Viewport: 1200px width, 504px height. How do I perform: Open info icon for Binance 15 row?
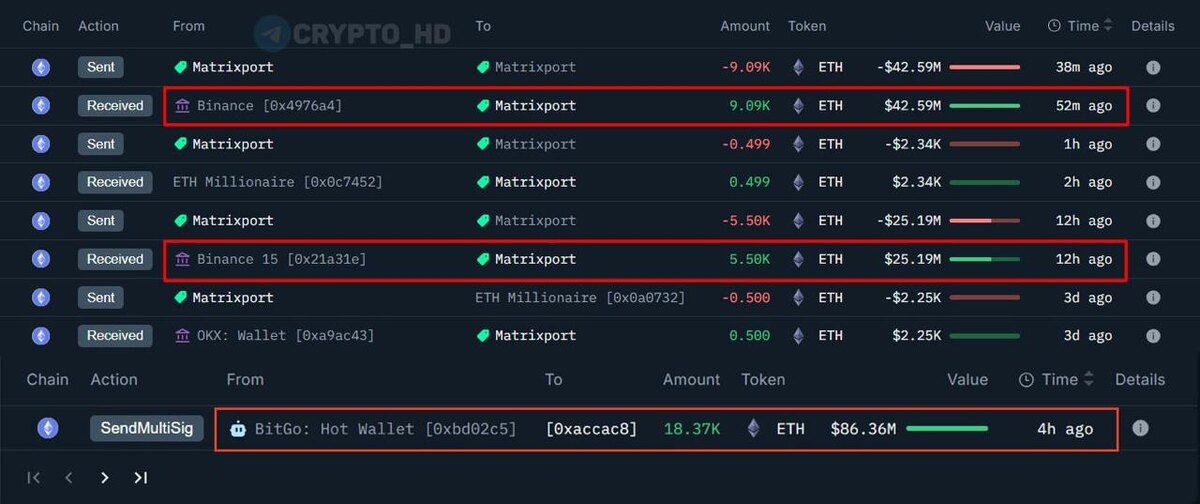coord(1153,259)
